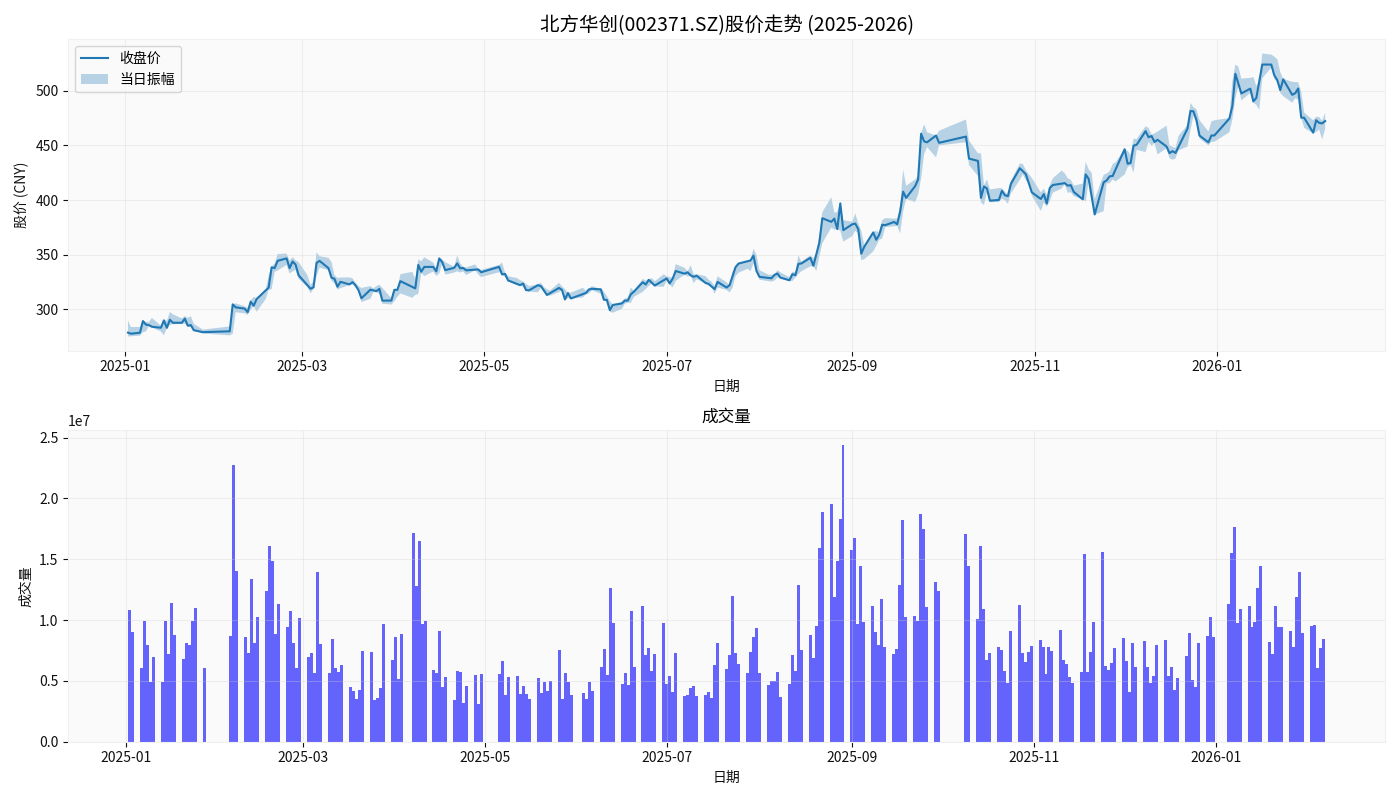The image size is (1400, 800).
Task: Click the tallest volume bar near 2025-09
Action: click(842, 594)
